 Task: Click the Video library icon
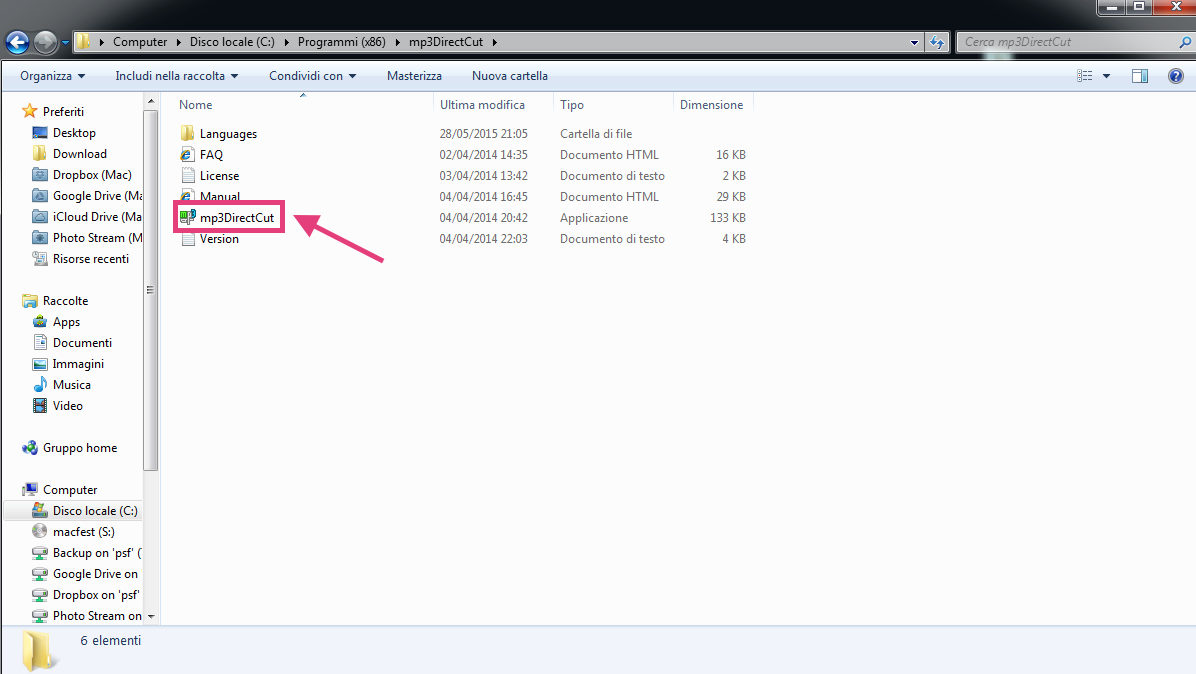click(40, 406)
